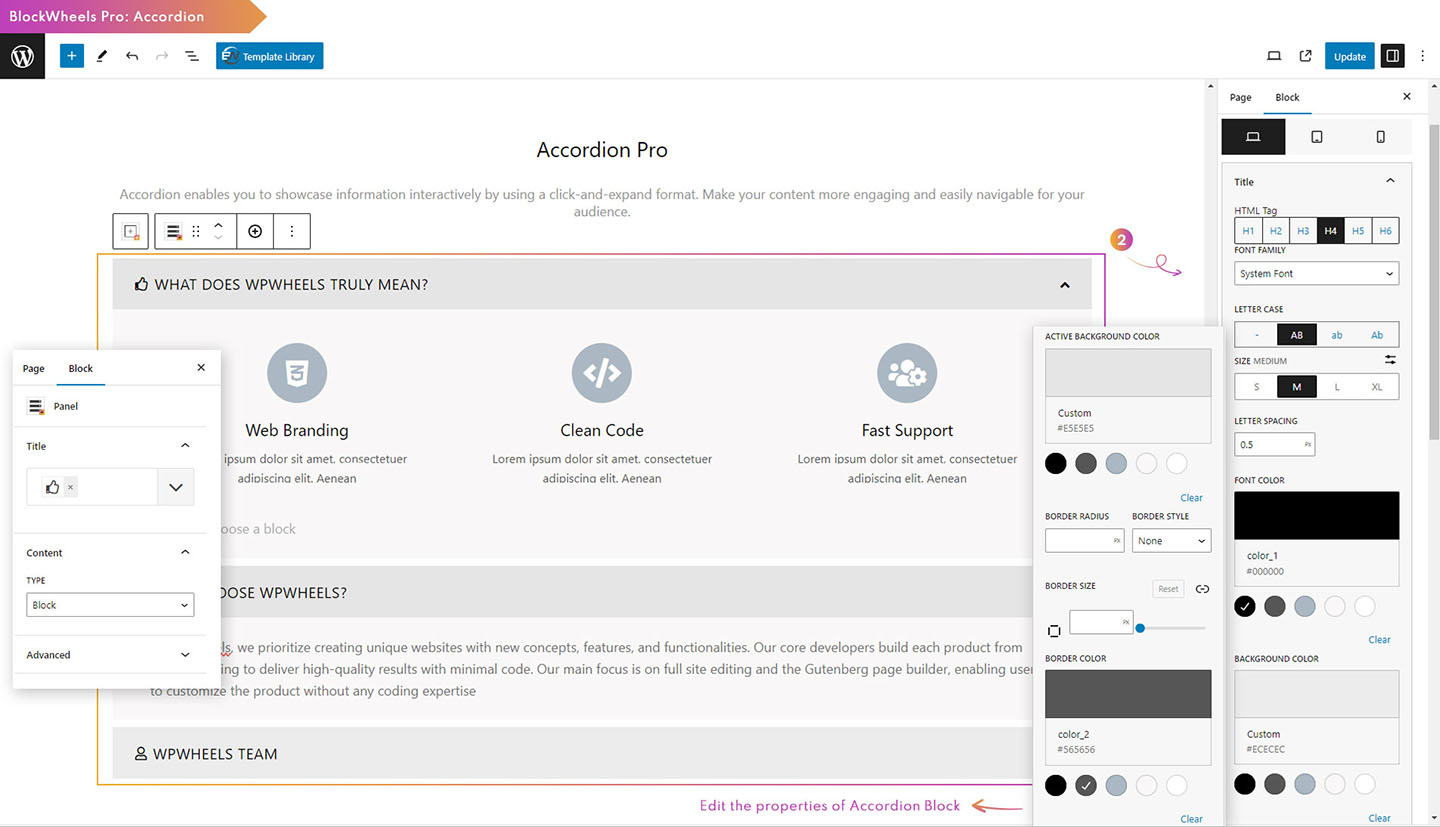Click the Update button
The image size is (1440, 827).
pyautogui.click(x=1349, y=57)
